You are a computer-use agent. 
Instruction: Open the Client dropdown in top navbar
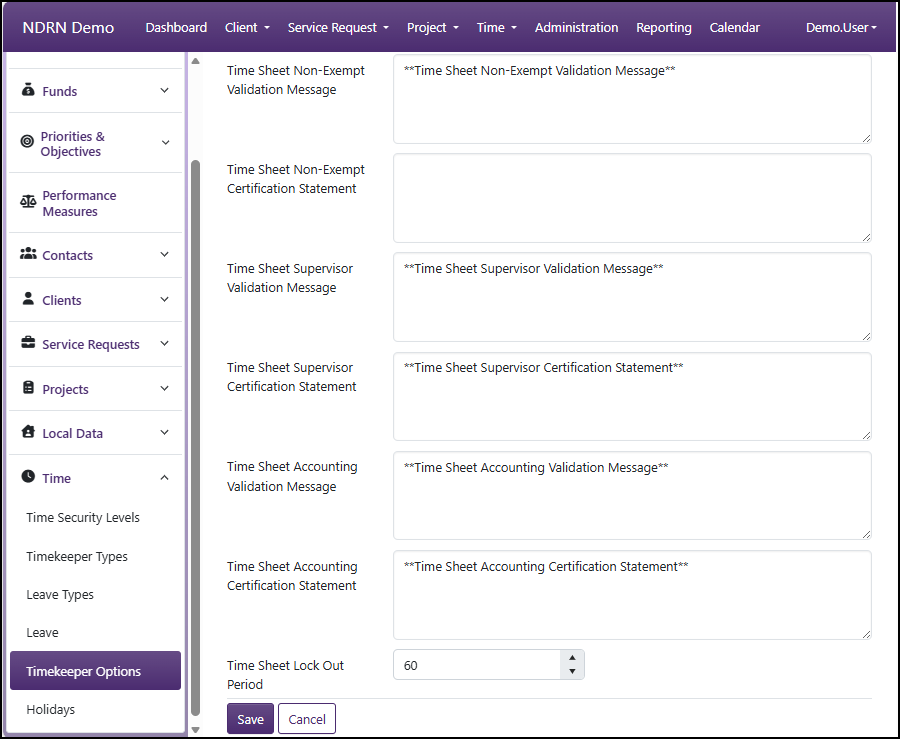tap(247, 28)
